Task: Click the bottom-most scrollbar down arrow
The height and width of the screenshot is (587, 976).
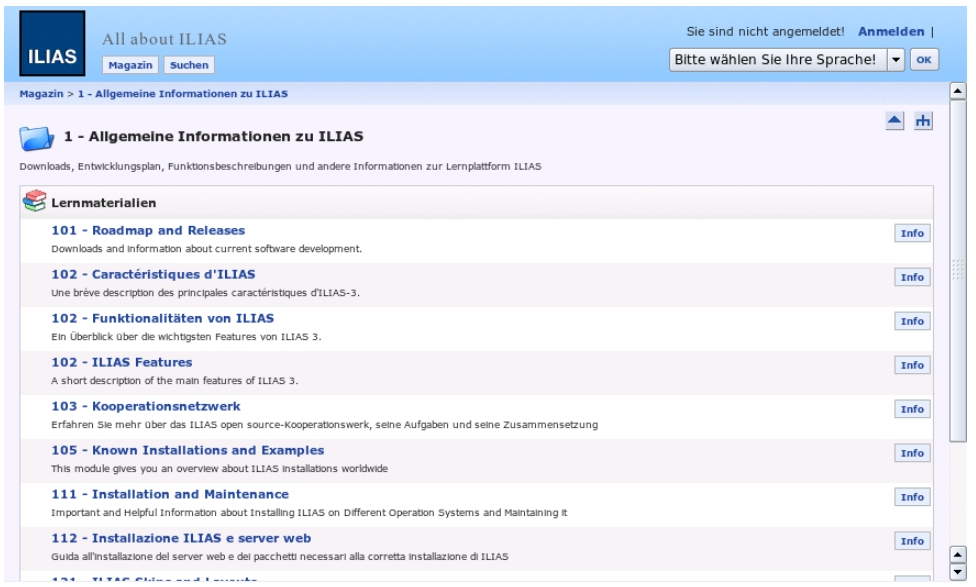Action: point(958,571)
